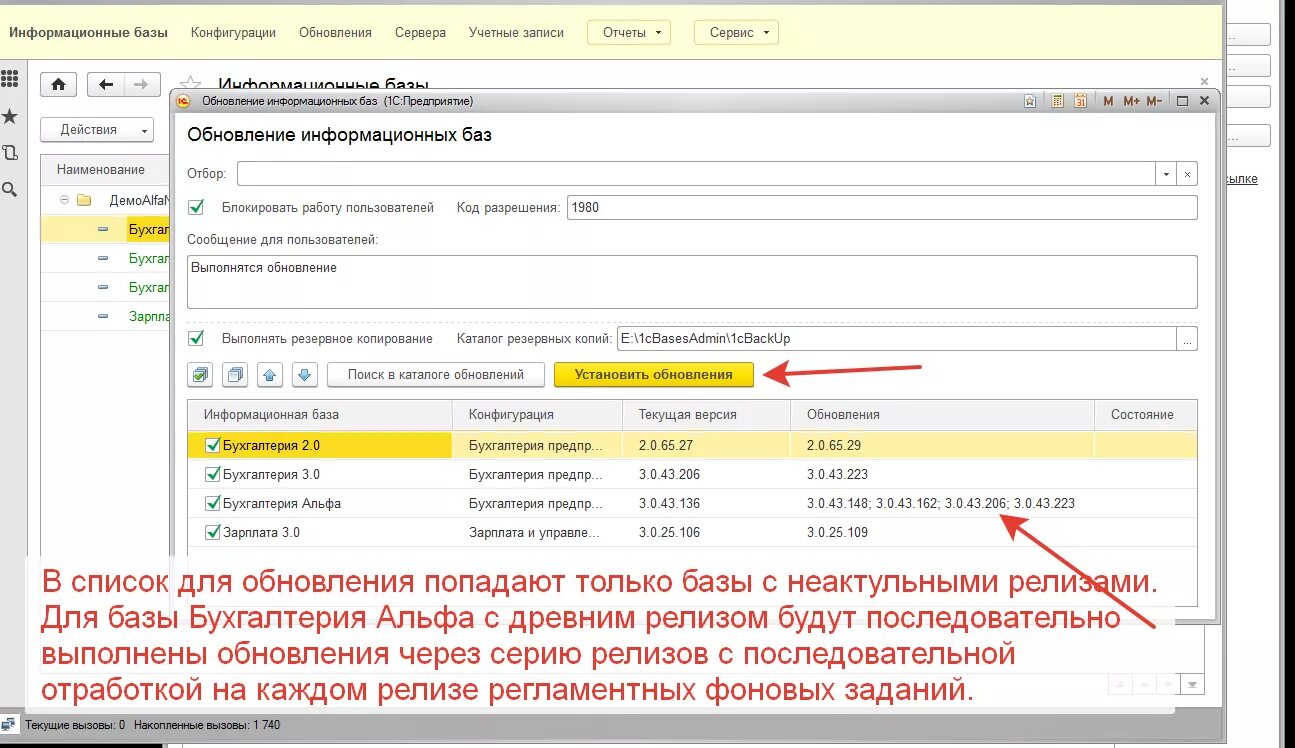
Task: Collapse the ДемоAlfa tree group
Action: (x=63, y=199)
